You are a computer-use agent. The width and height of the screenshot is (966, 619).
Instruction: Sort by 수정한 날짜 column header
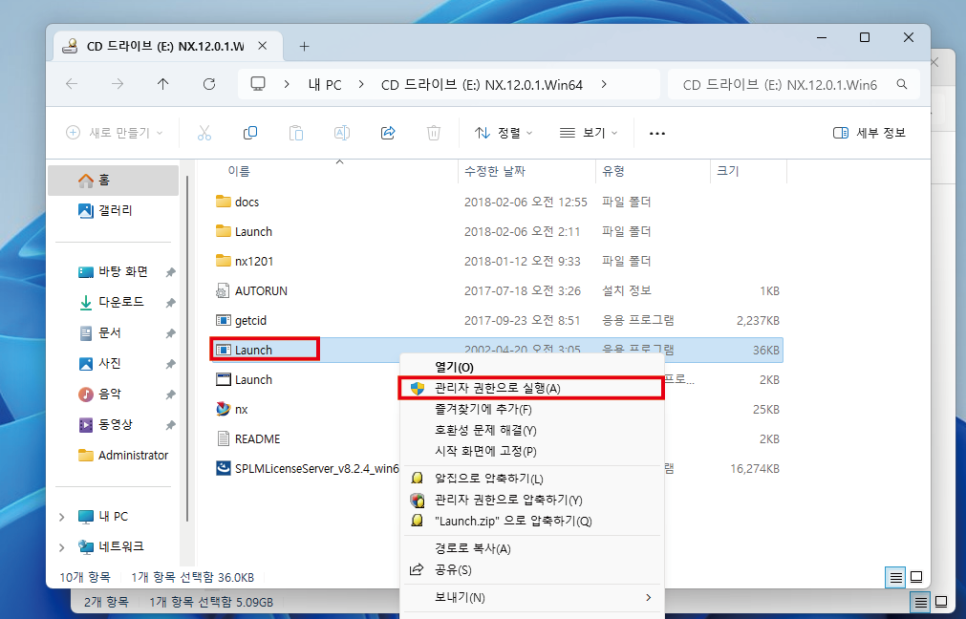[495, 171]
